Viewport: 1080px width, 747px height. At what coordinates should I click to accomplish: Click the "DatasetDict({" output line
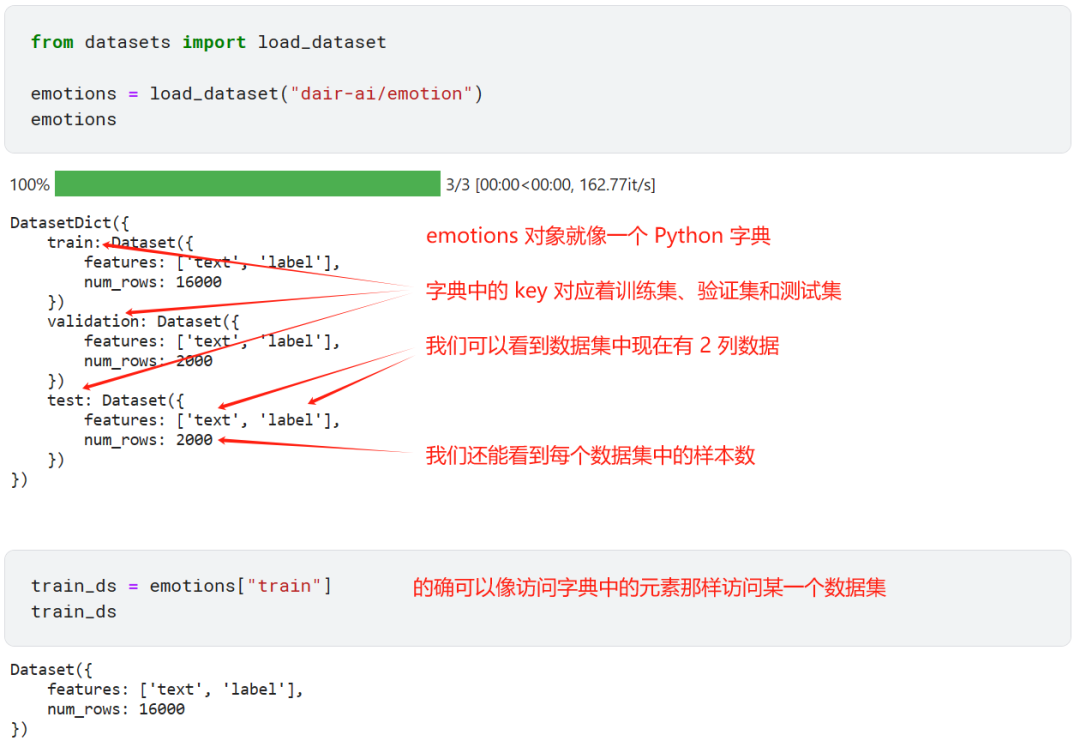70,222
